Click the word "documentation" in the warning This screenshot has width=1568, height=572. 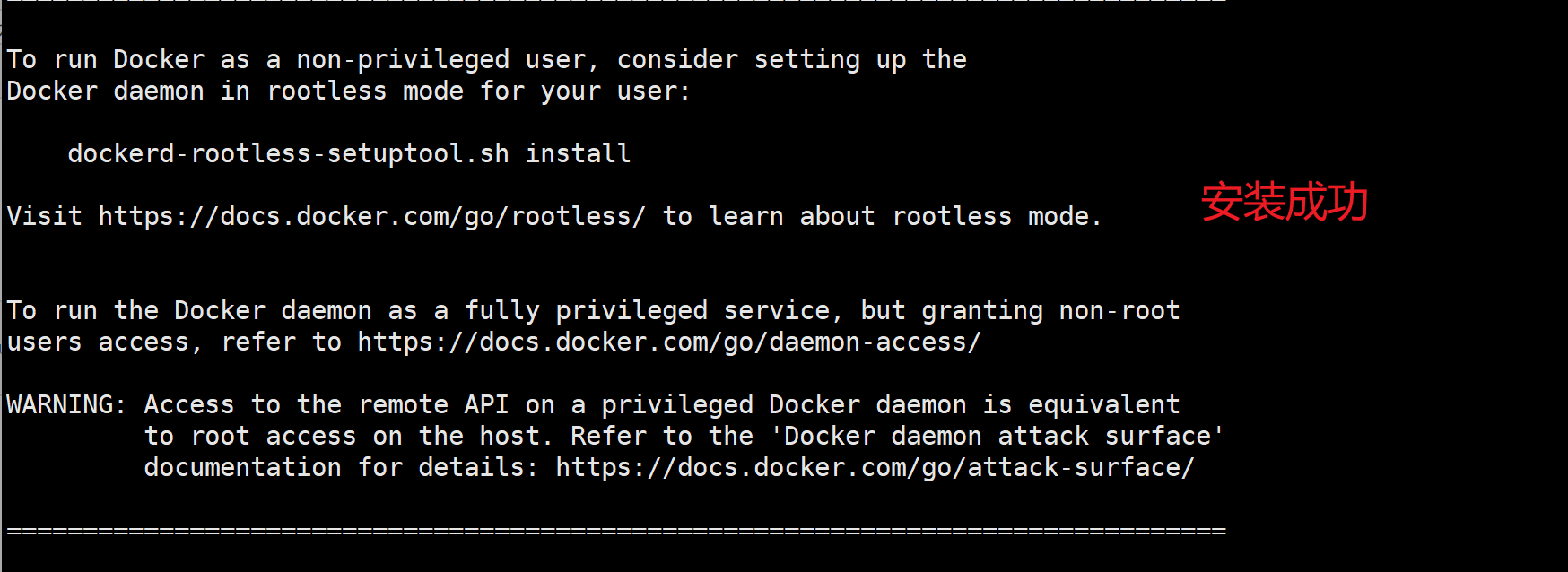click(242, 468)
